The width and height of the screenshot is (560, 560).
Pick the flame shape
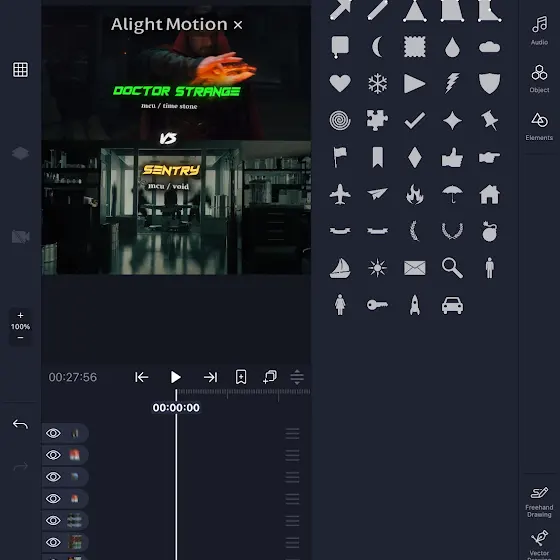click(x=415, y=194)
